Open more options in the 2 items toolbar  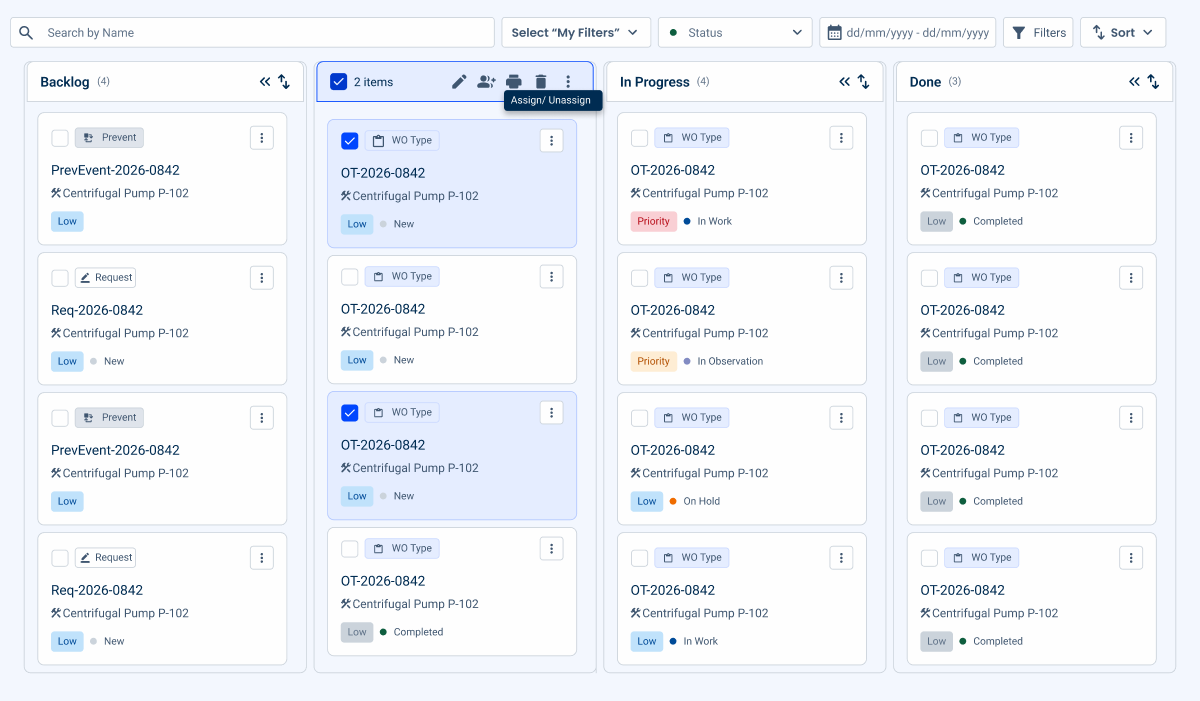pyautogui.click(x=568, y=82)
